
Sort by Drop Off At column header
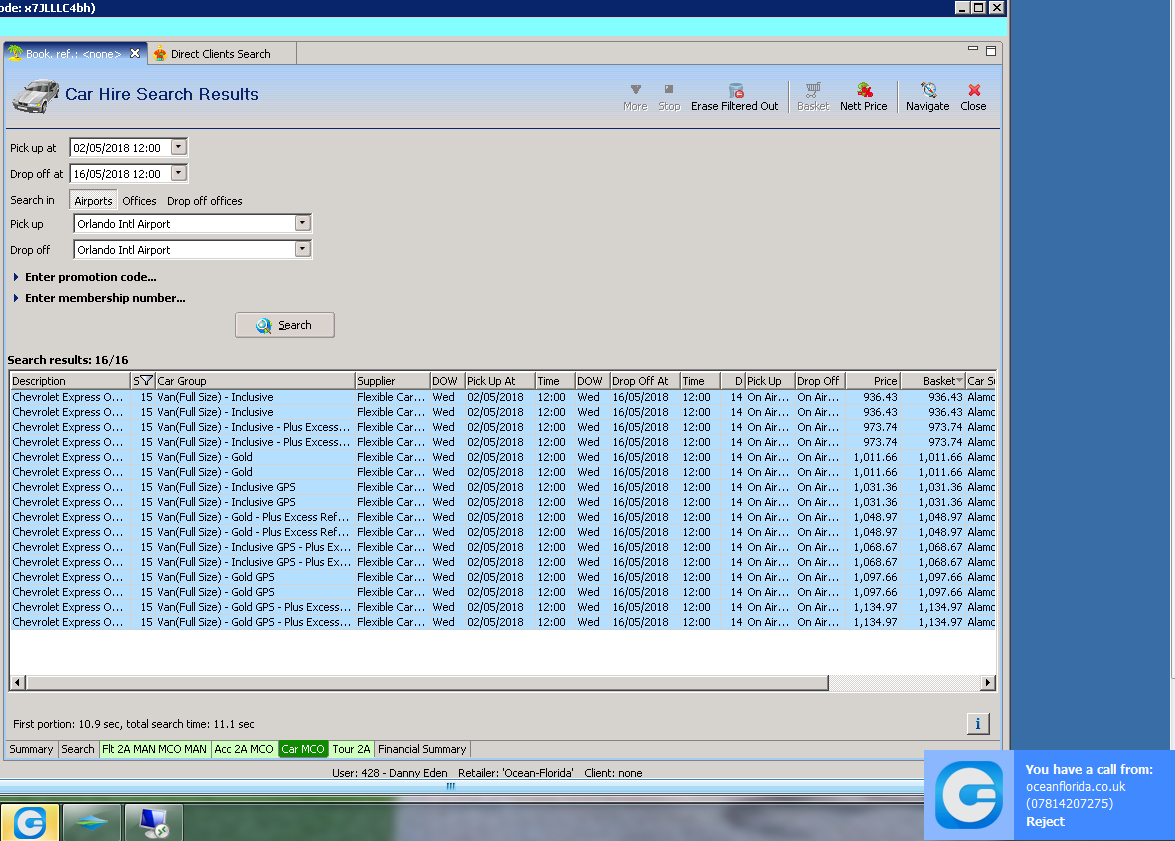click(x=644, y=381)
